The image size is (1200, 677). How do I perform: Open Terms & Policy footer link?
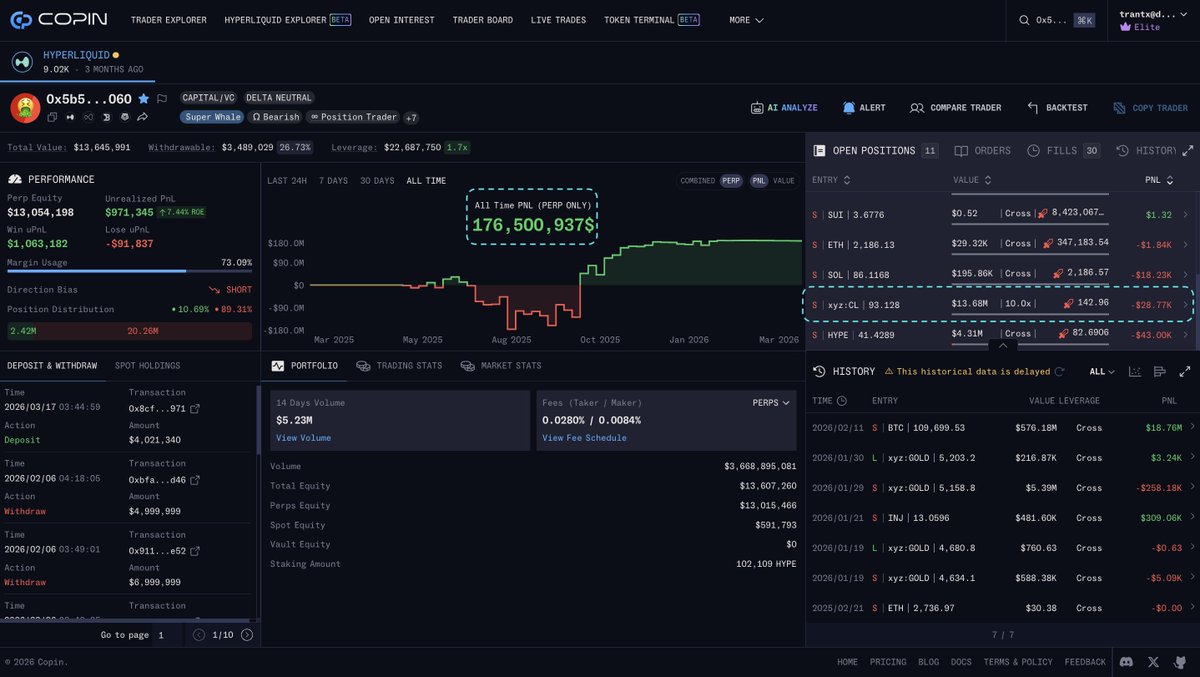pos(1018,662)
